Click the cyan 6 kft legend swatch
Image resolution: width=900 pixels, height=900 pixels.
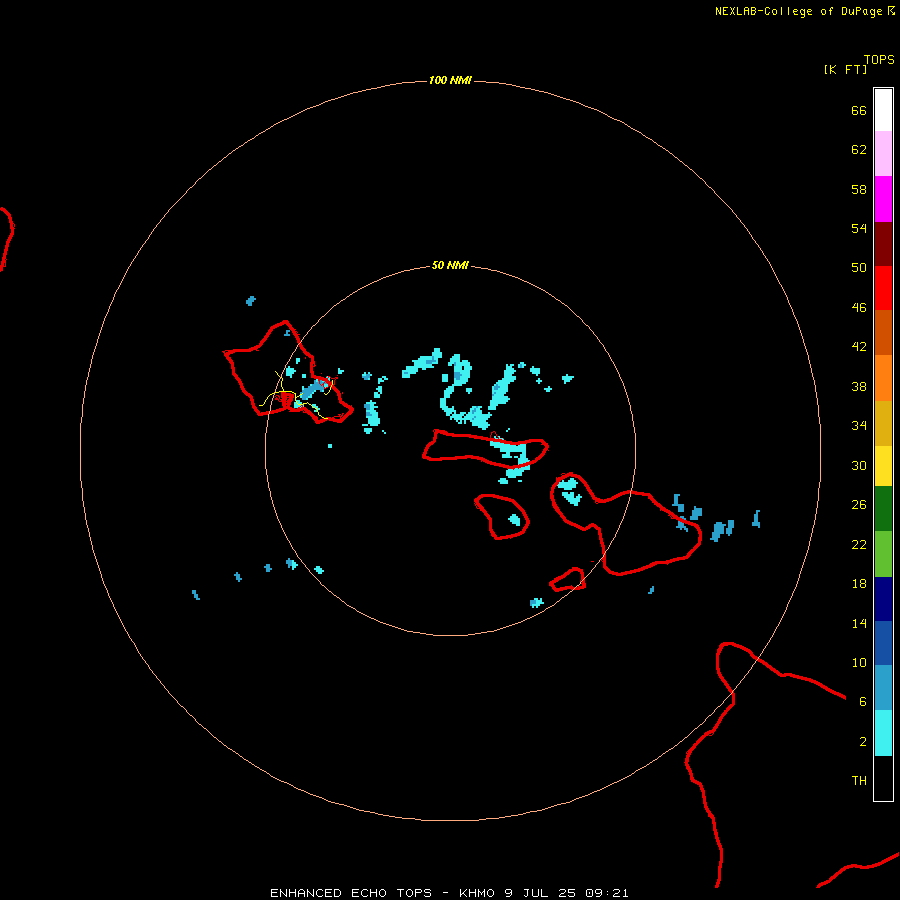883,733
